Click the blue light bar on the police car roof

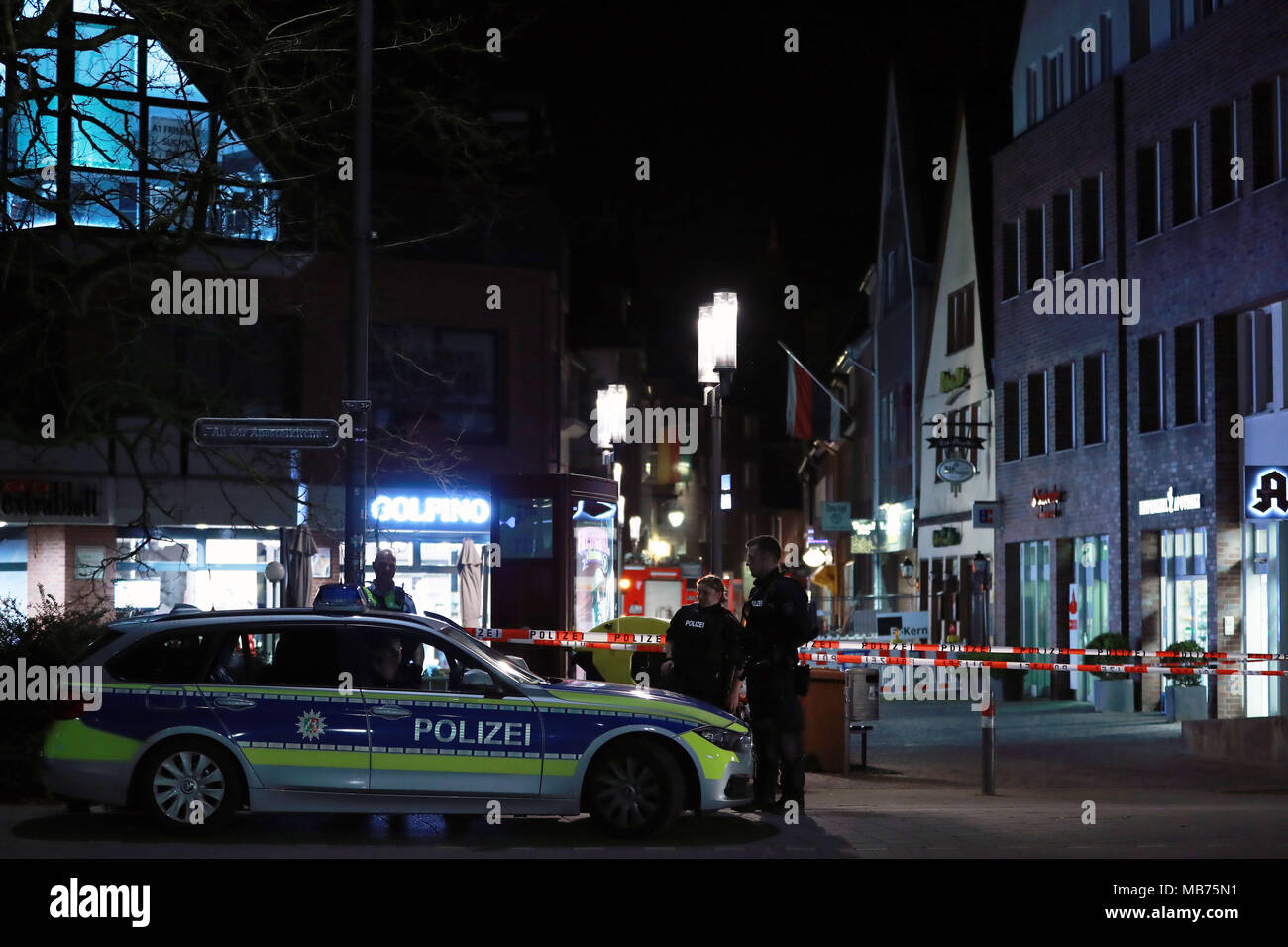click(342, 597)
